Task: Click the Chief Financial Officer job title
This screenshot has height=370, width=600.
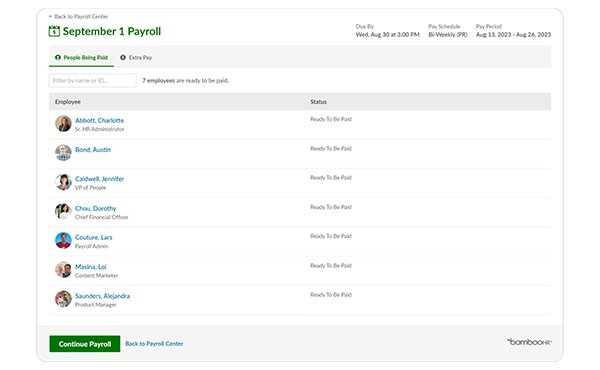Action: pos(101,217)
